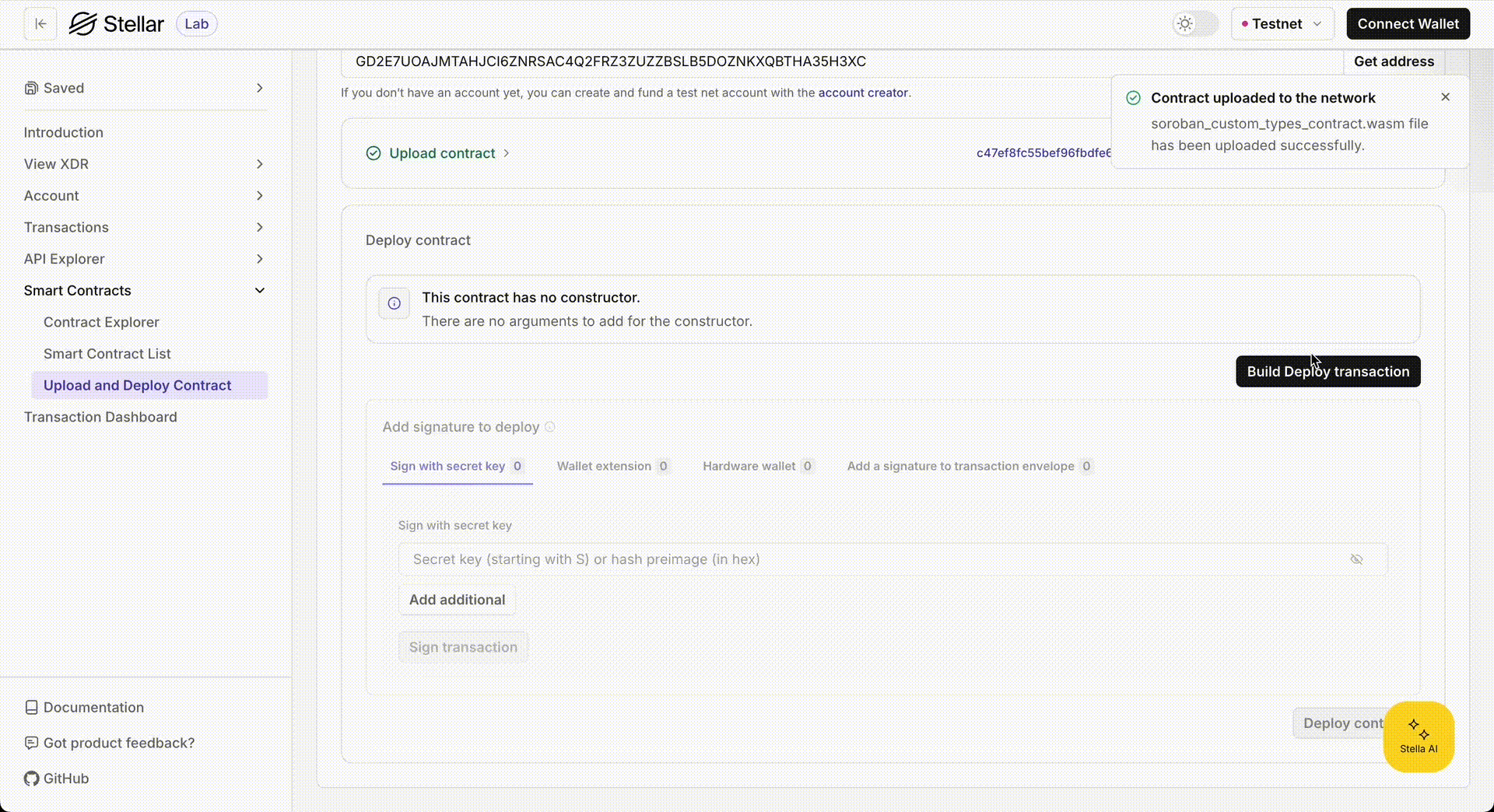
Task: Click the secret key input field
Action: coord(856,559)
